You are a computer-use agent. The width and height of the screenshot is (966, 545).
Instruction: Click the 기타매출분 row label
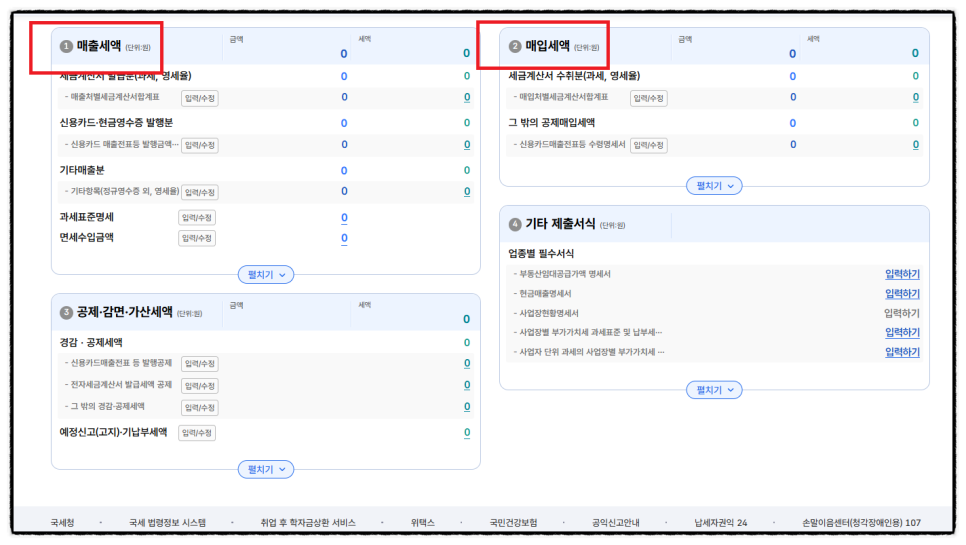click(x=82, y=170)
